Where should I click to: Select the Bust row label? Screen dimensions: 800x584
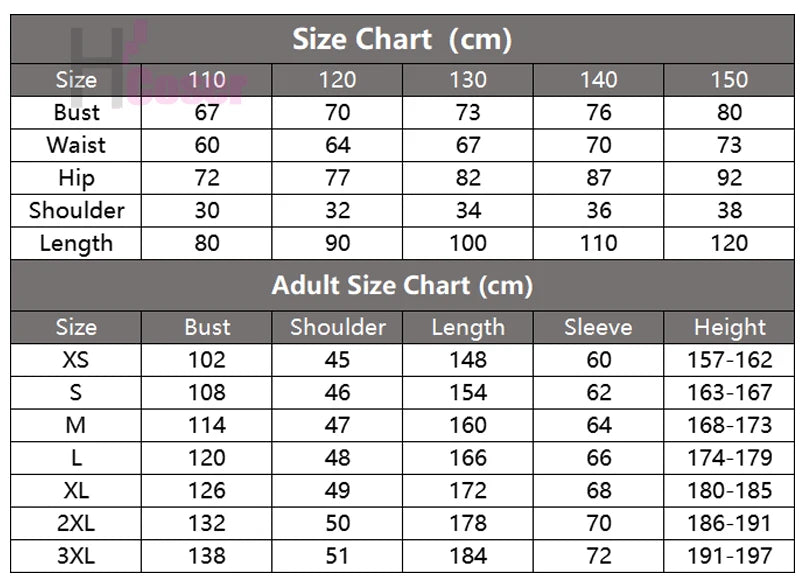[76, 113]
